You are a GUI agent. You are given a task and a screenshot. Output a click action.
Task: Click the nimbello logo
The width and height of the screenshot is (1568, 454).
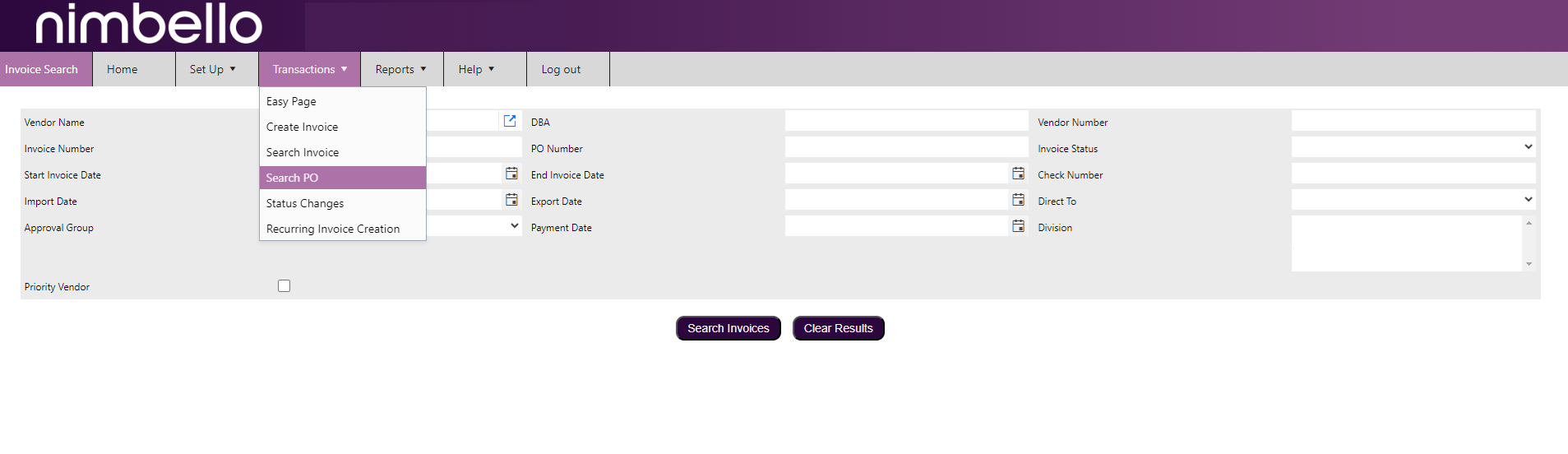click(x=149, y=25)
